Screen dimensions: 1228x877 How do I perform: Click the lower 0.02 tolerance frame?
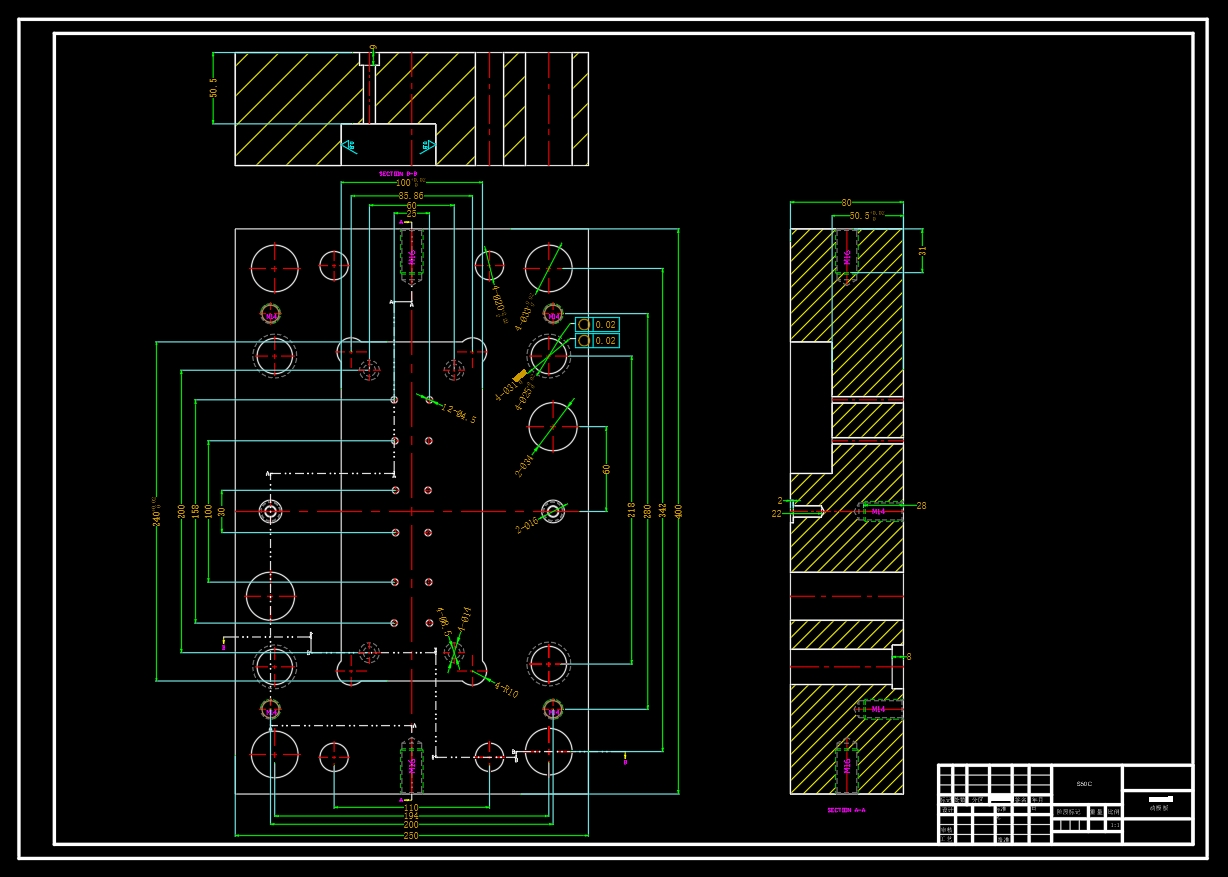pyautogui.click(x=597, y=341)
